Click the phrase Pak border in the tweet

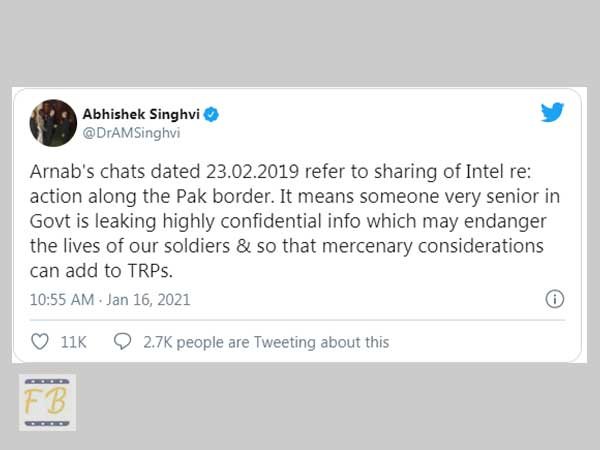coord(226,196)
